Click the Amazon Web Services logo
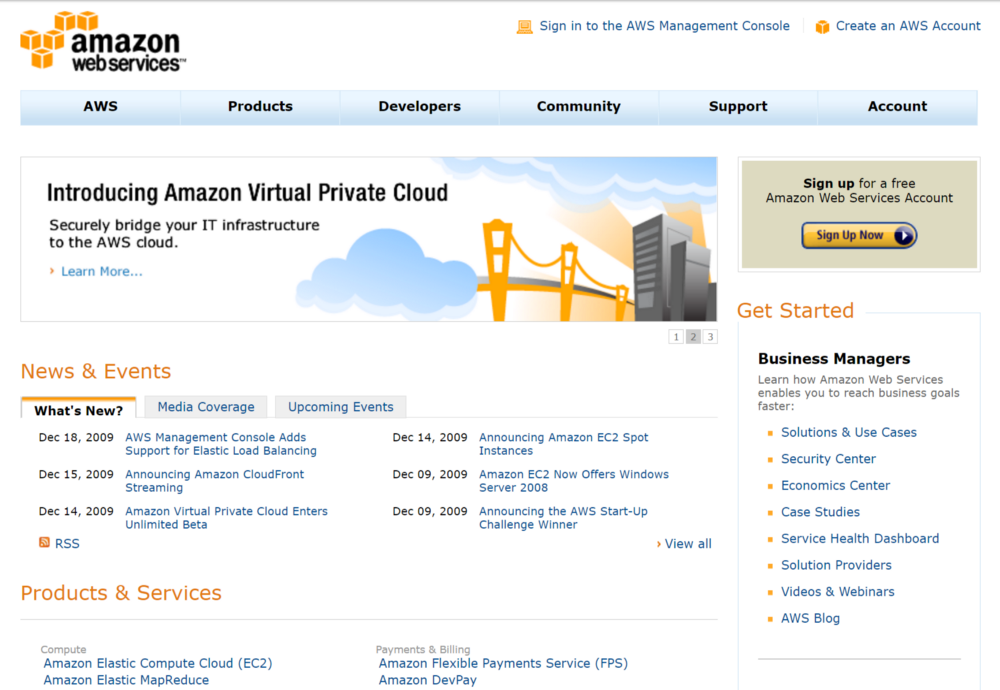1000x690 pixels. coord(103,41)
